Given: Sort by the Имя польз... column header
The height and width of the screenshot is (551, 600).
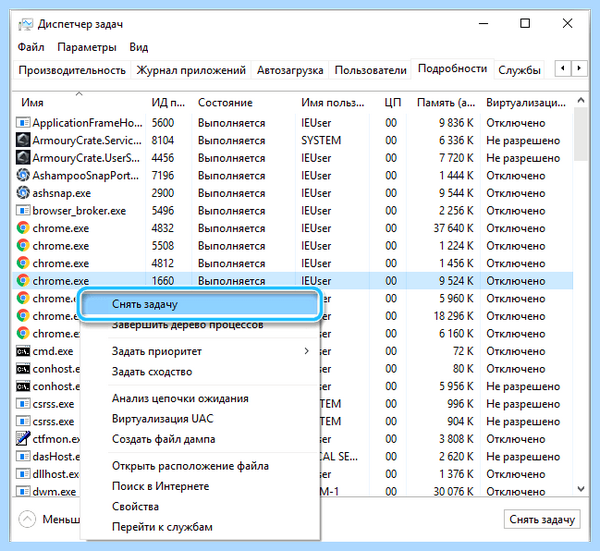Looking at the screenshot, I should [x=333, y=103].
